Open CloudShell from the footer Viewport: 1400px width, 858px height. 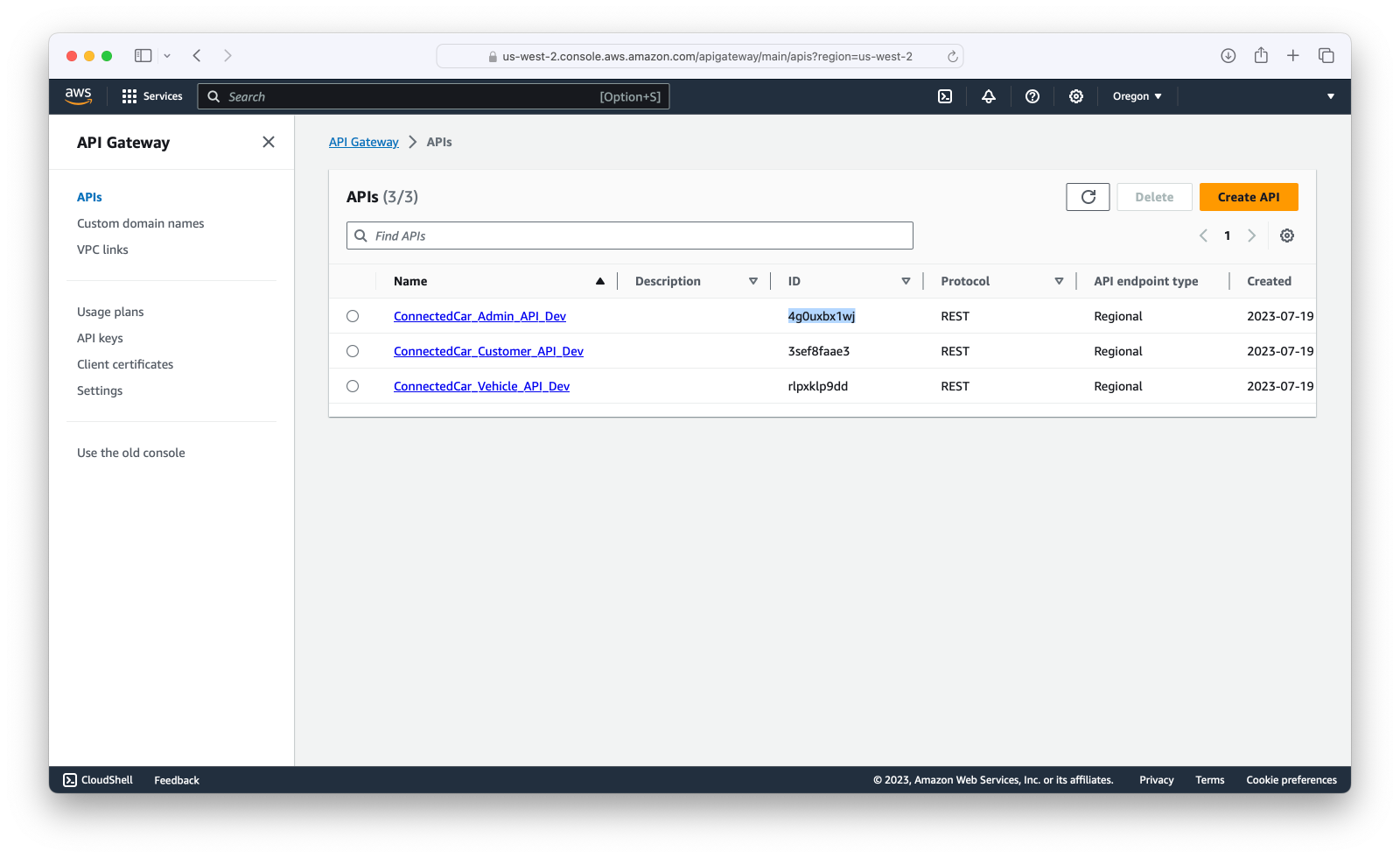pos(98,780)
